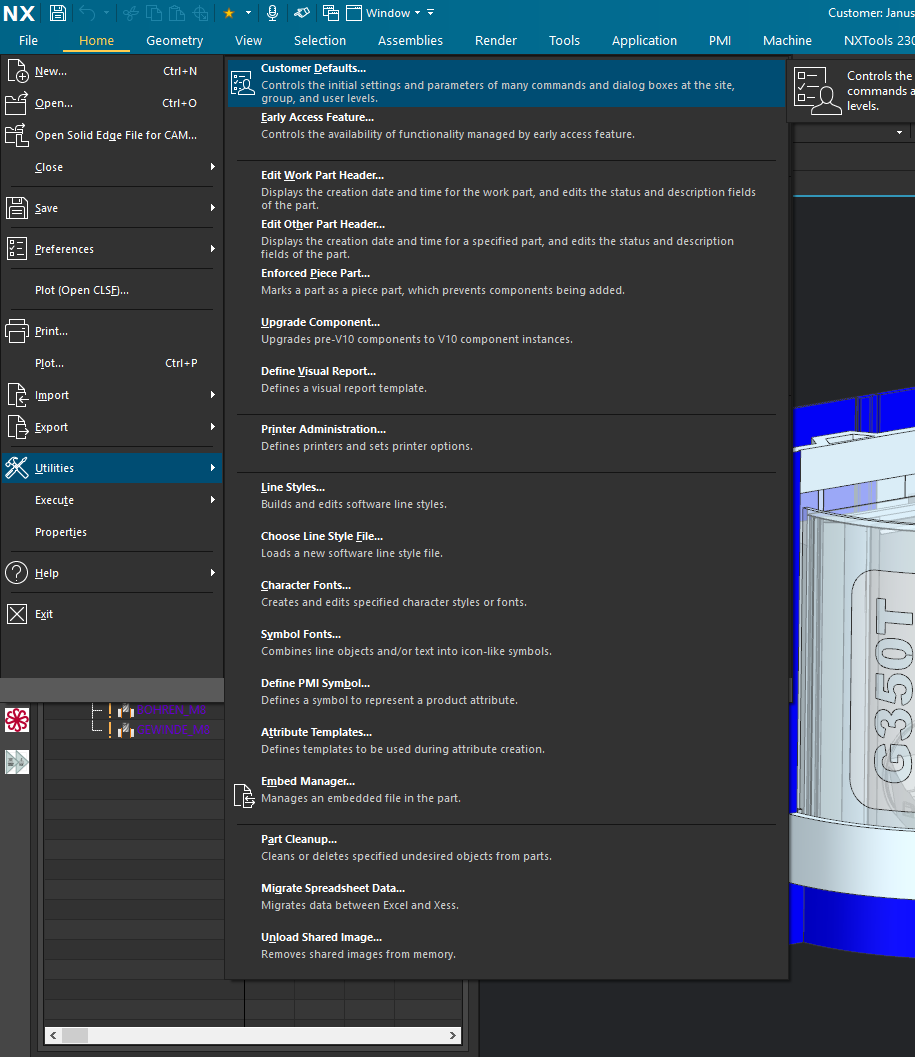915x1057 pixels.
Task: Open the File menu tab
Action: click(28, 40)
